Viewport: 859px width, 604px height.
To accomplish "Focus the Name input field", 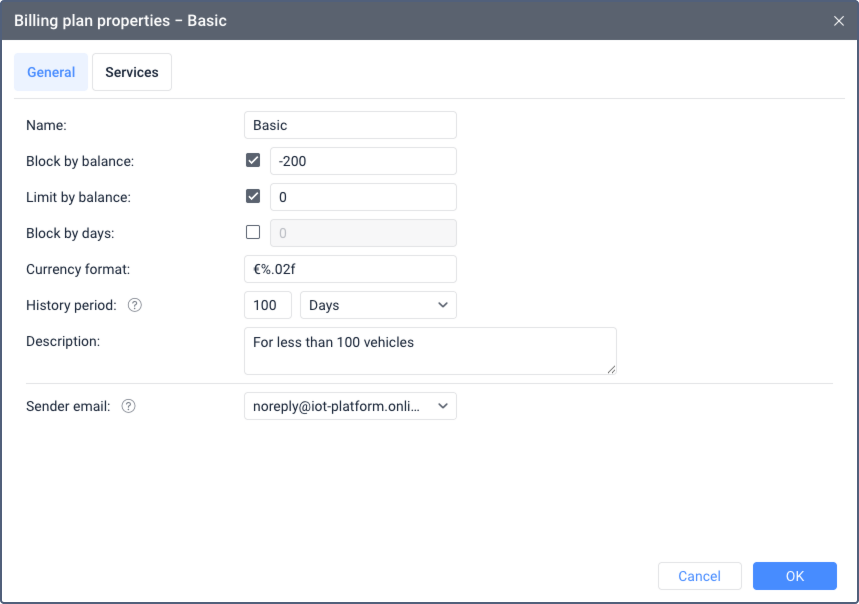I will (350, 125).
